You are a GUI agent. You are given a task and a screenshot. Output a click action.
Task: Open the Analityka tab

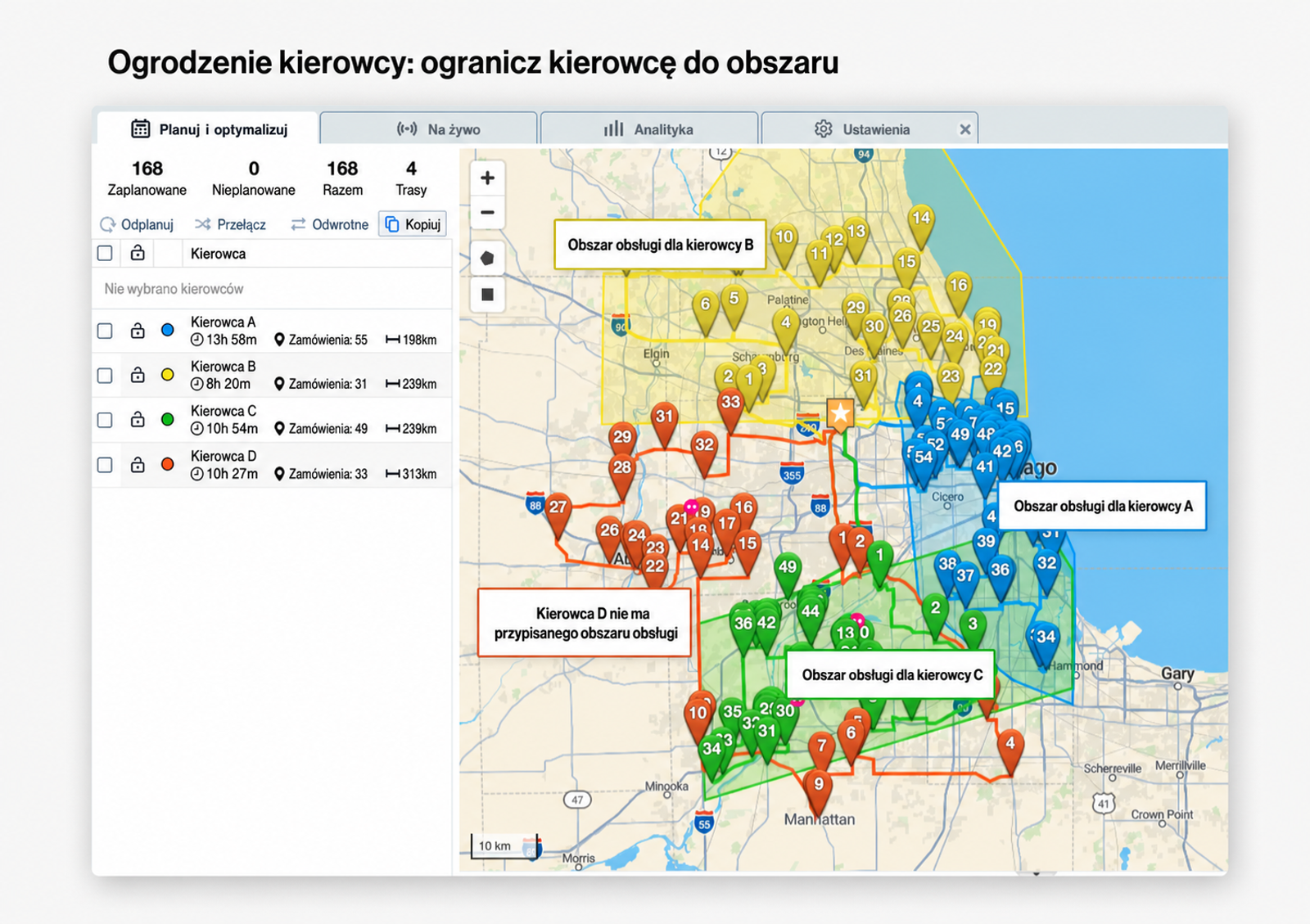click(648, 129)
